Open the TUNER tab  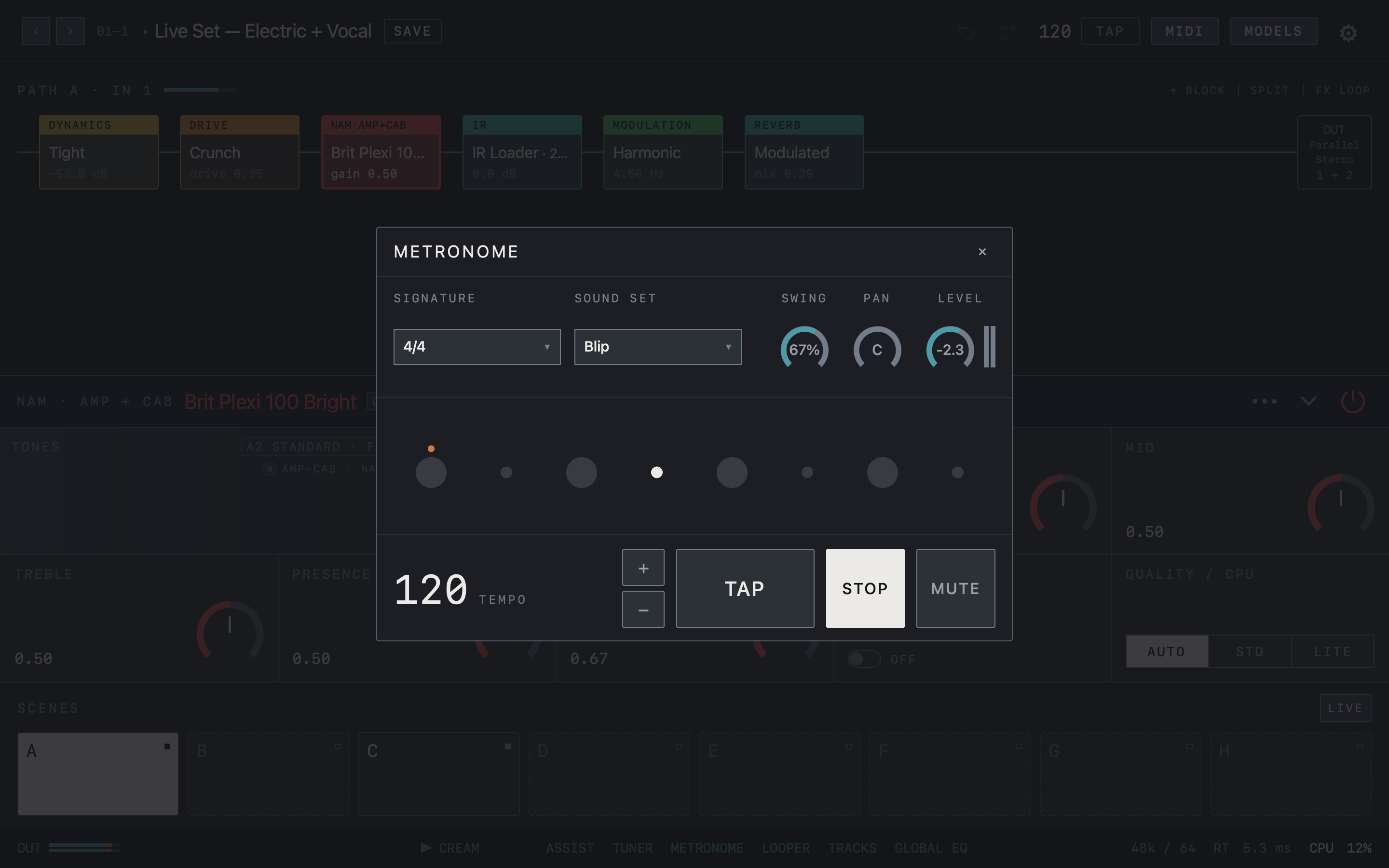point(632,848)
